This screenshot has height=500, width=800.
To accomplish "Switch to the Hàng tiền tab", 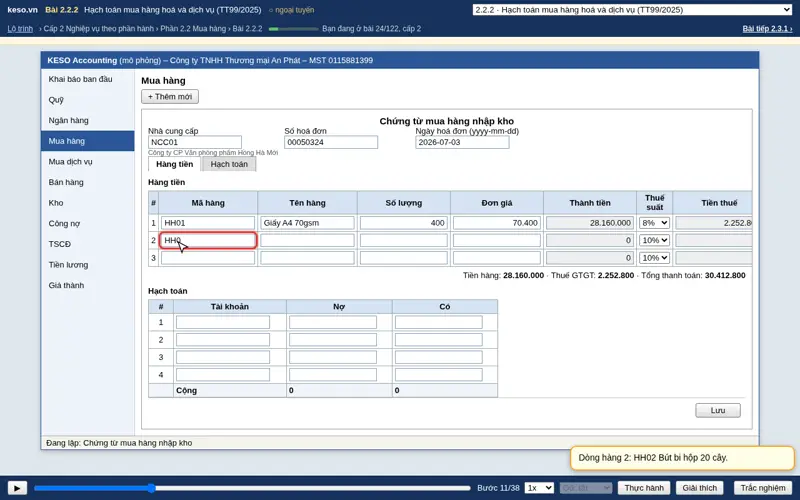I will pyautogui.click(x=174, y=164).
